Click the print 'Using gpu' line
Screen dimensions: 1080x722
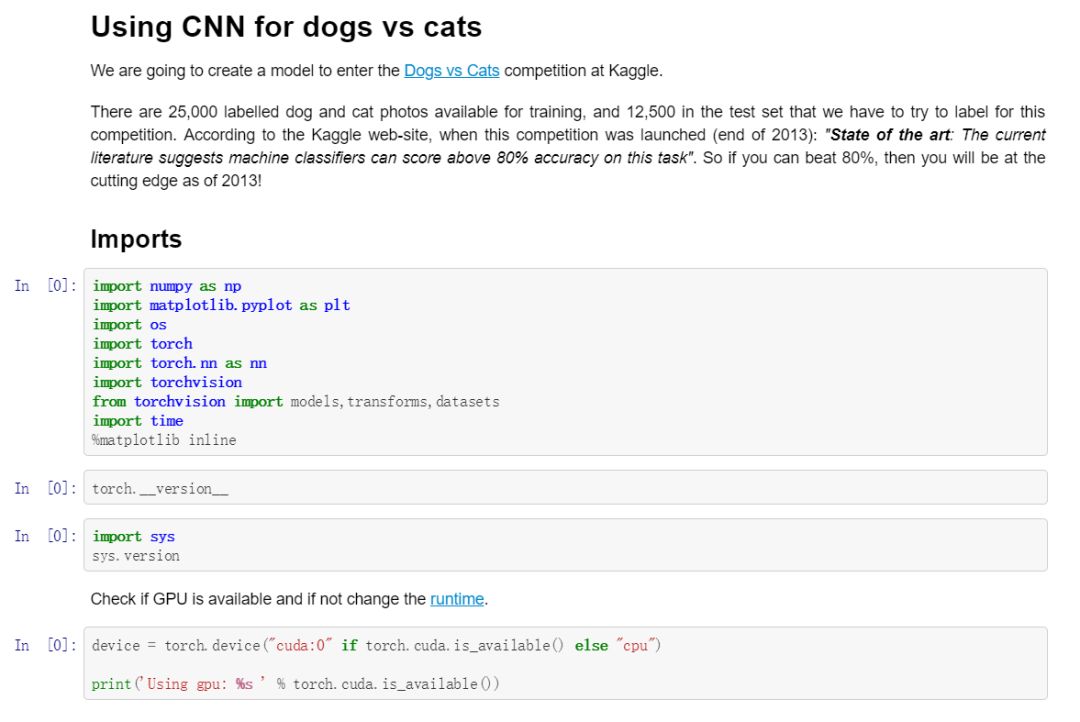[295, 684]
